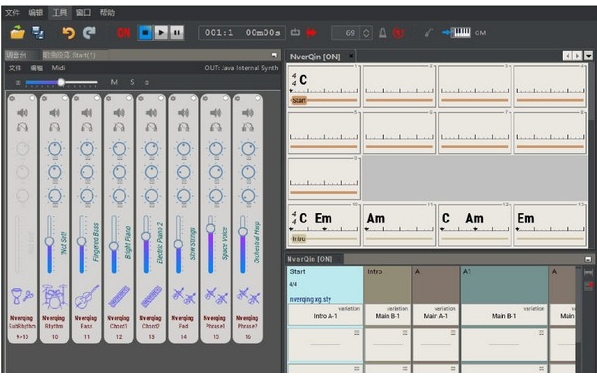Click the duplicate windows toolbar icon
This screenshot has width=597, height=384.
[x=38, y=33]
